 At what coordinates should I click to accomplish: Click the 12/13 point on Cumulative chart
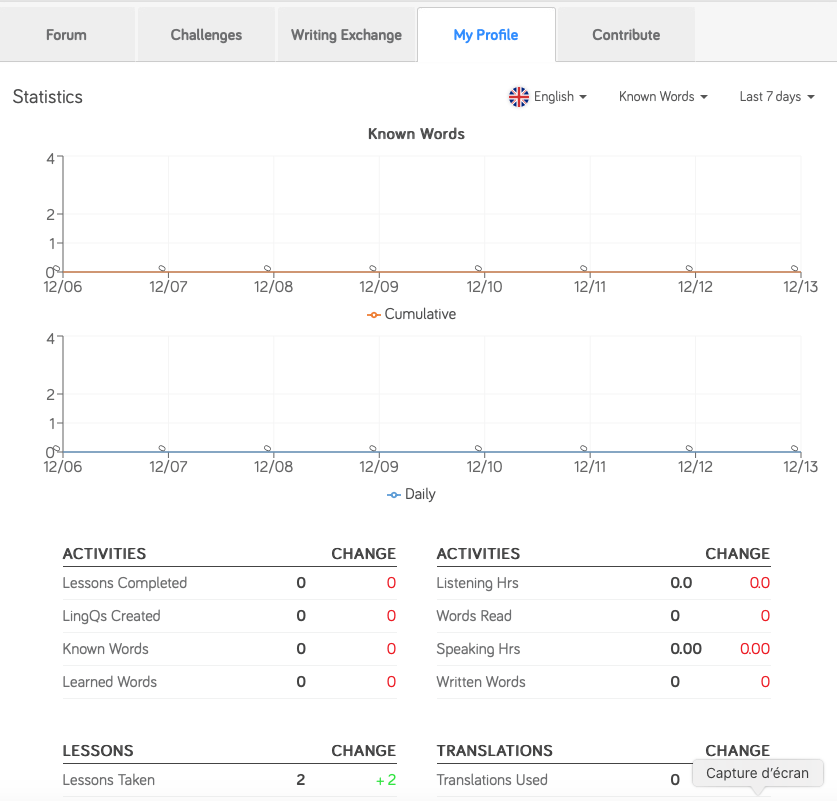pyautogui.click(x=795, y=268)
